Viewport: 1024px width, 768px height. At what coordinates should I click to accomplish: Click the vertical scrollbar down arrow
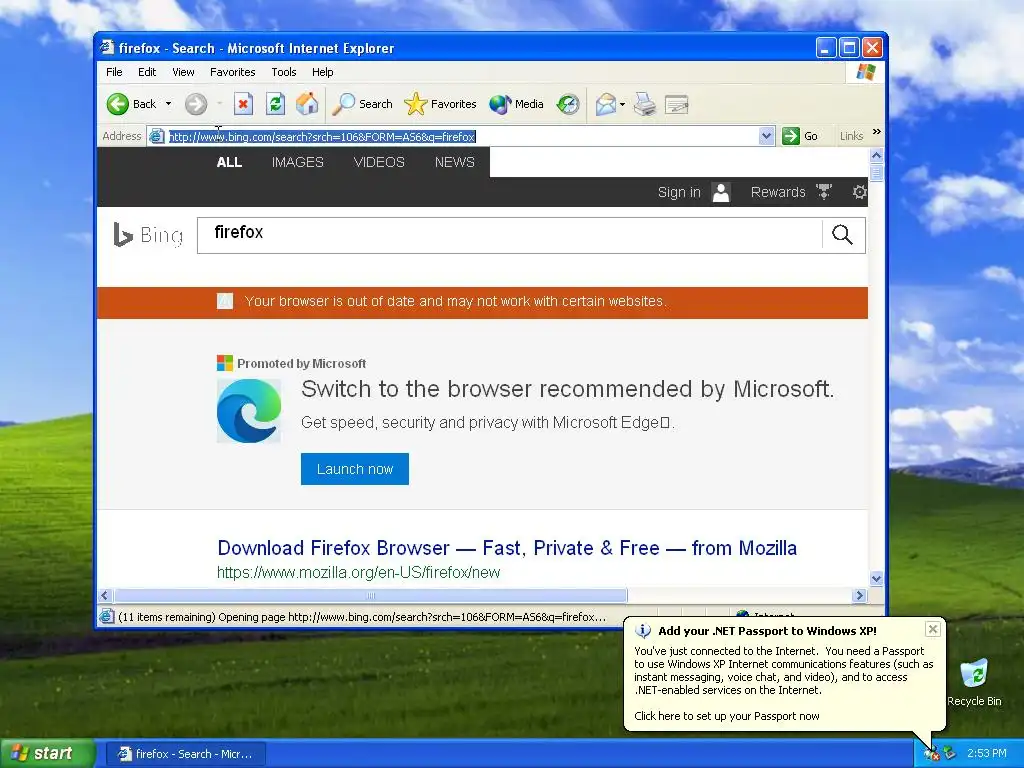point(876,579)
